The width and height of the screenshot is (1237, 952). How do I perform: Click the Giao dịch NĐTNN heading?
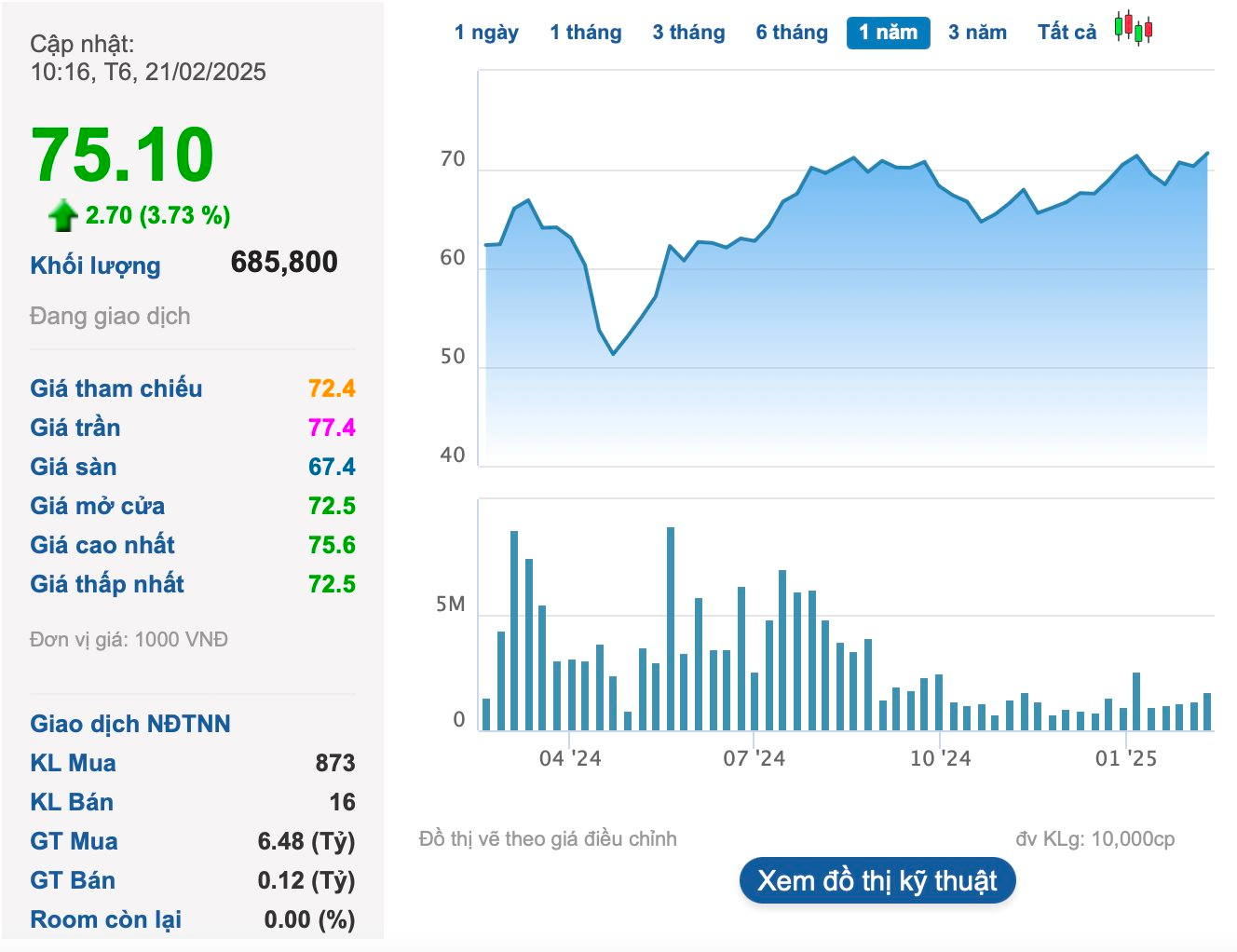tap(130, 724)
